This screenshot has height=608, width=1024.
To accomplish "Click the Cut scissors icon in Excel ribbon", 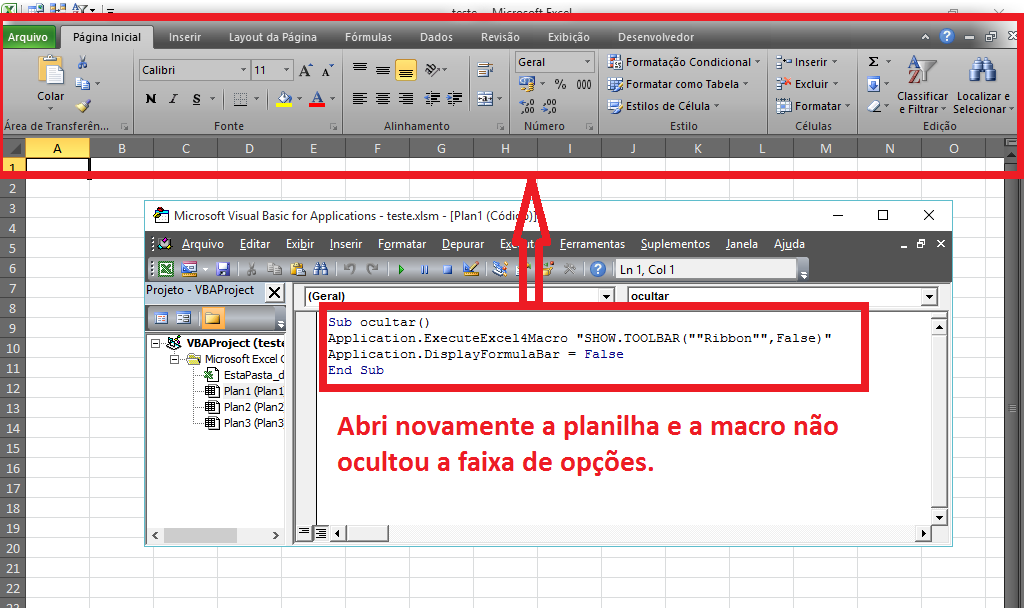I will click(x=82, y=63).
